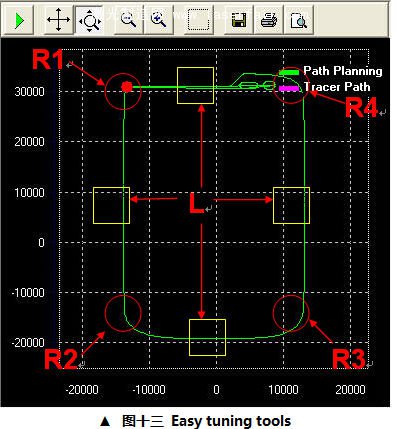The height and width of the screenshot is (429, 397).
Task: Click the yellow square on bottom segment
Action: pos(207,337)
